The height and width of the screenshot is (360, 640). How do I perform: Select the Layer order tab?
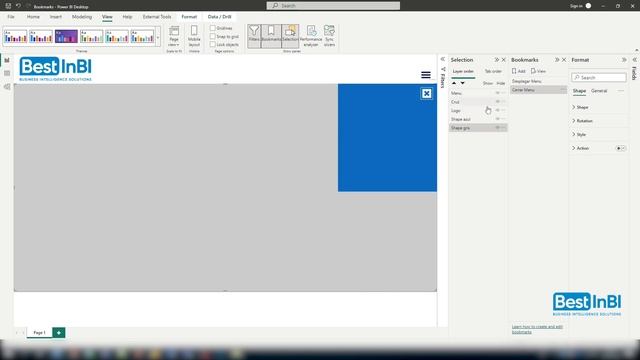coord(463,71)
